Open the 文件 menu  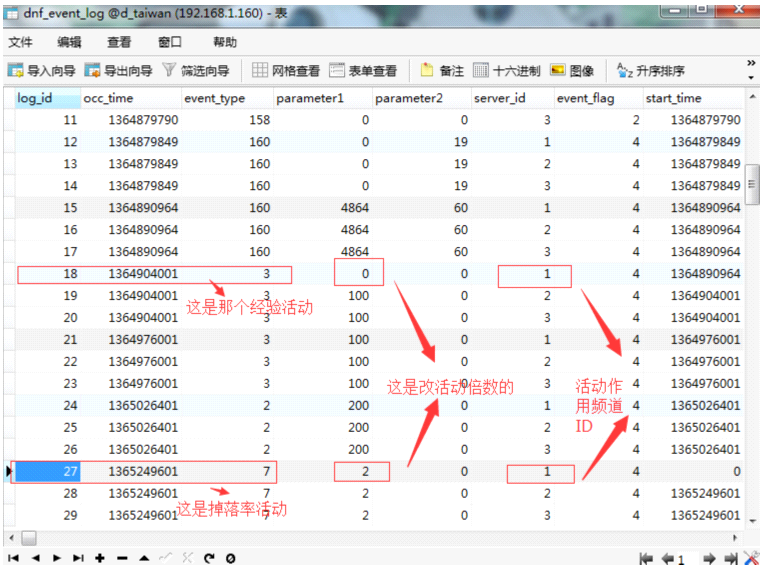(21, 42)
